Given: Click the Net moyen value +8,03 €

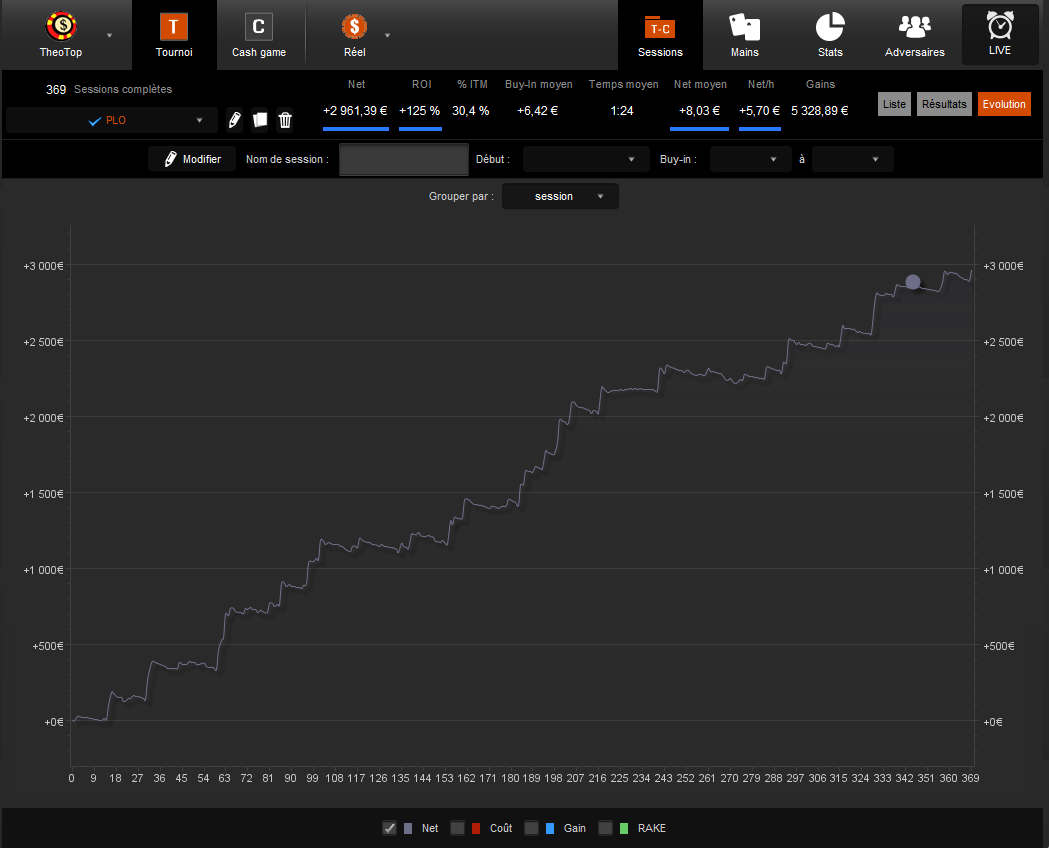Looking at the screenshot, I should [x=699, y=111].
